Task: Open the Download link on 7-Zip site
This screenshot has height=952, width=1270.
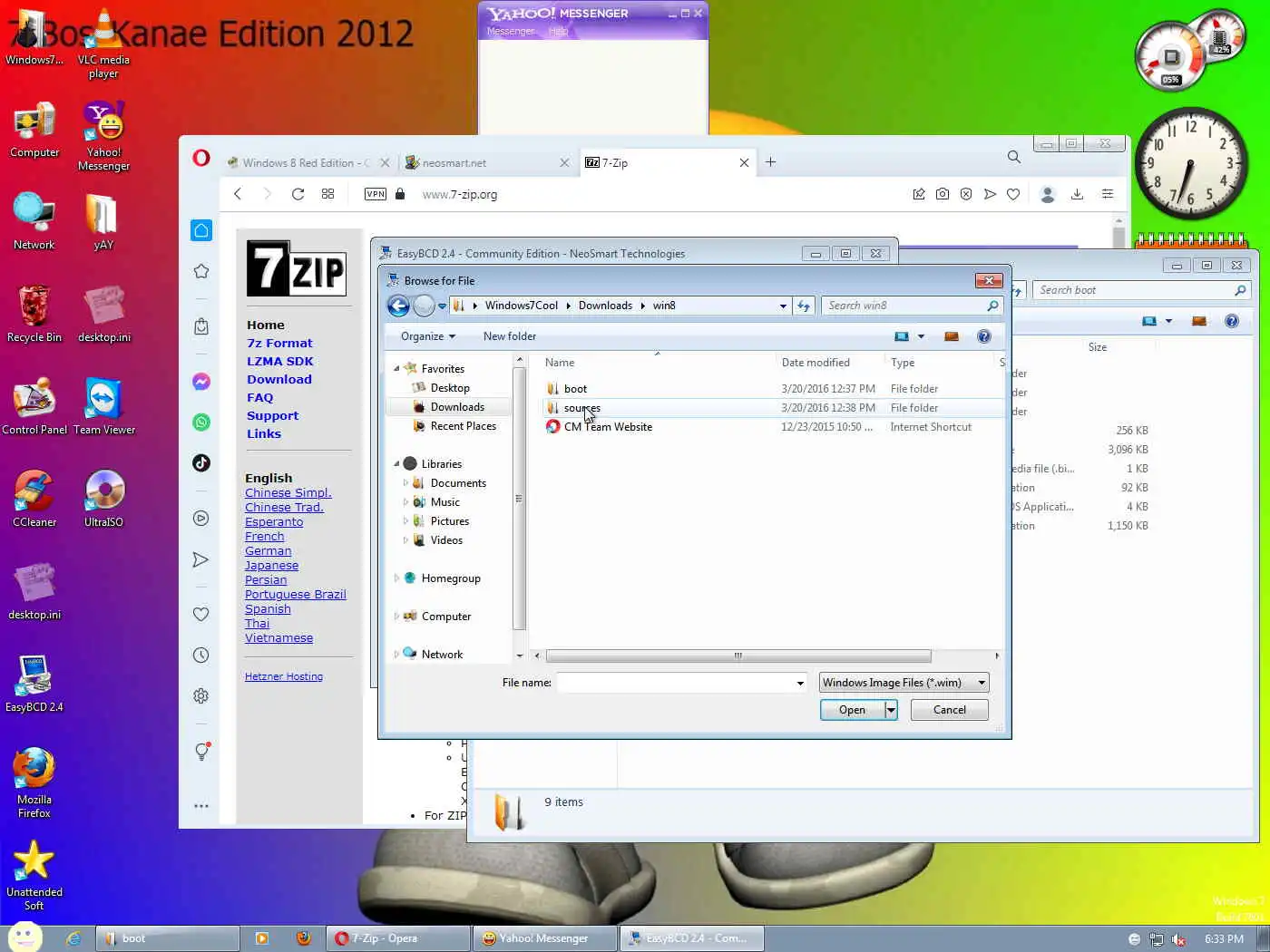Action: point(279,379)
